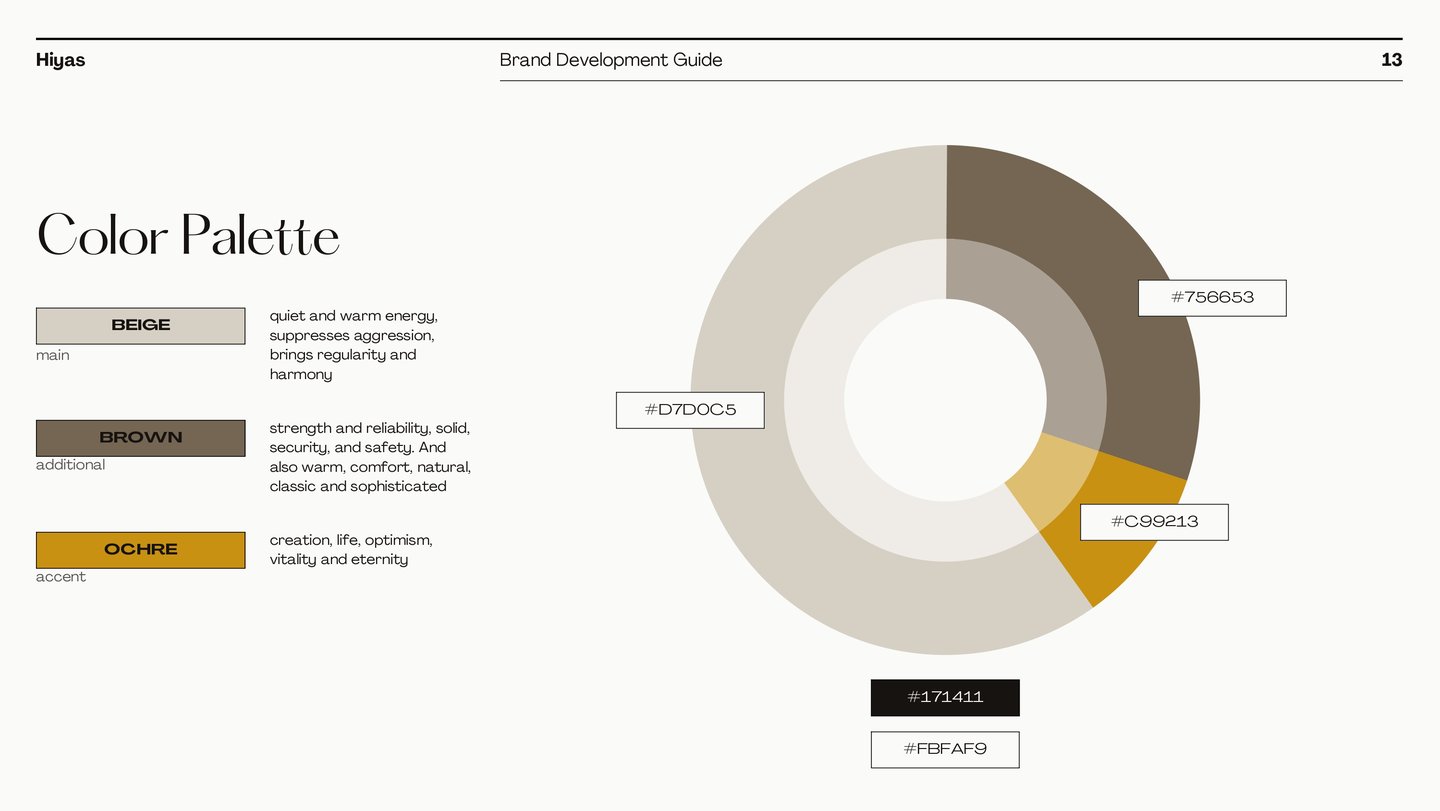
Task: Select the #756653 hex label
Action: pyautogui.click(x=1212, y=298)
